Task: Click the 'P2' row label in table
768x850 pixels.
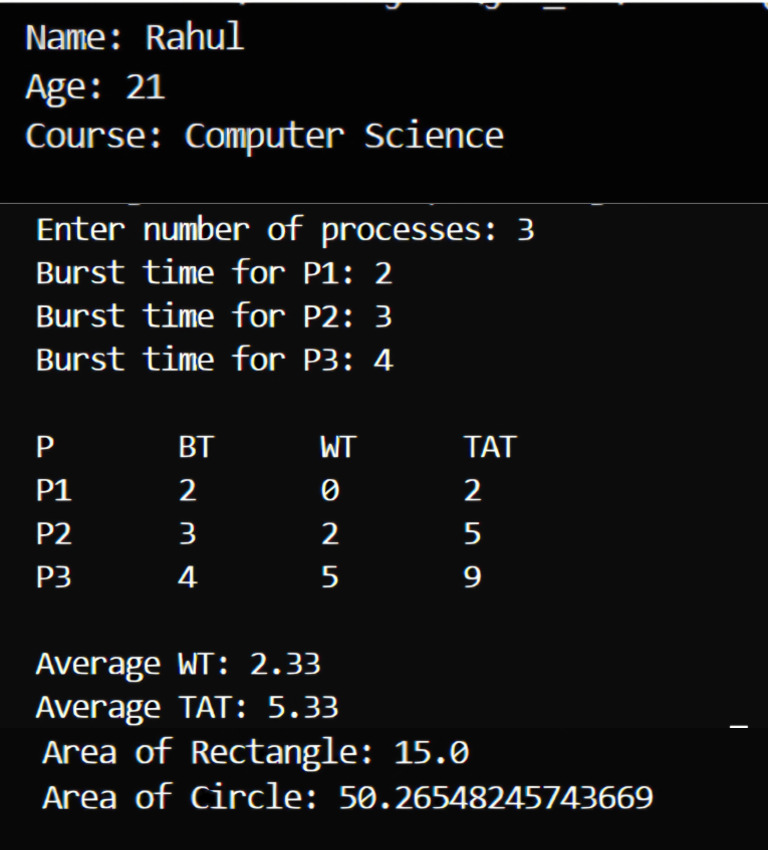Action: click(54, 534)
